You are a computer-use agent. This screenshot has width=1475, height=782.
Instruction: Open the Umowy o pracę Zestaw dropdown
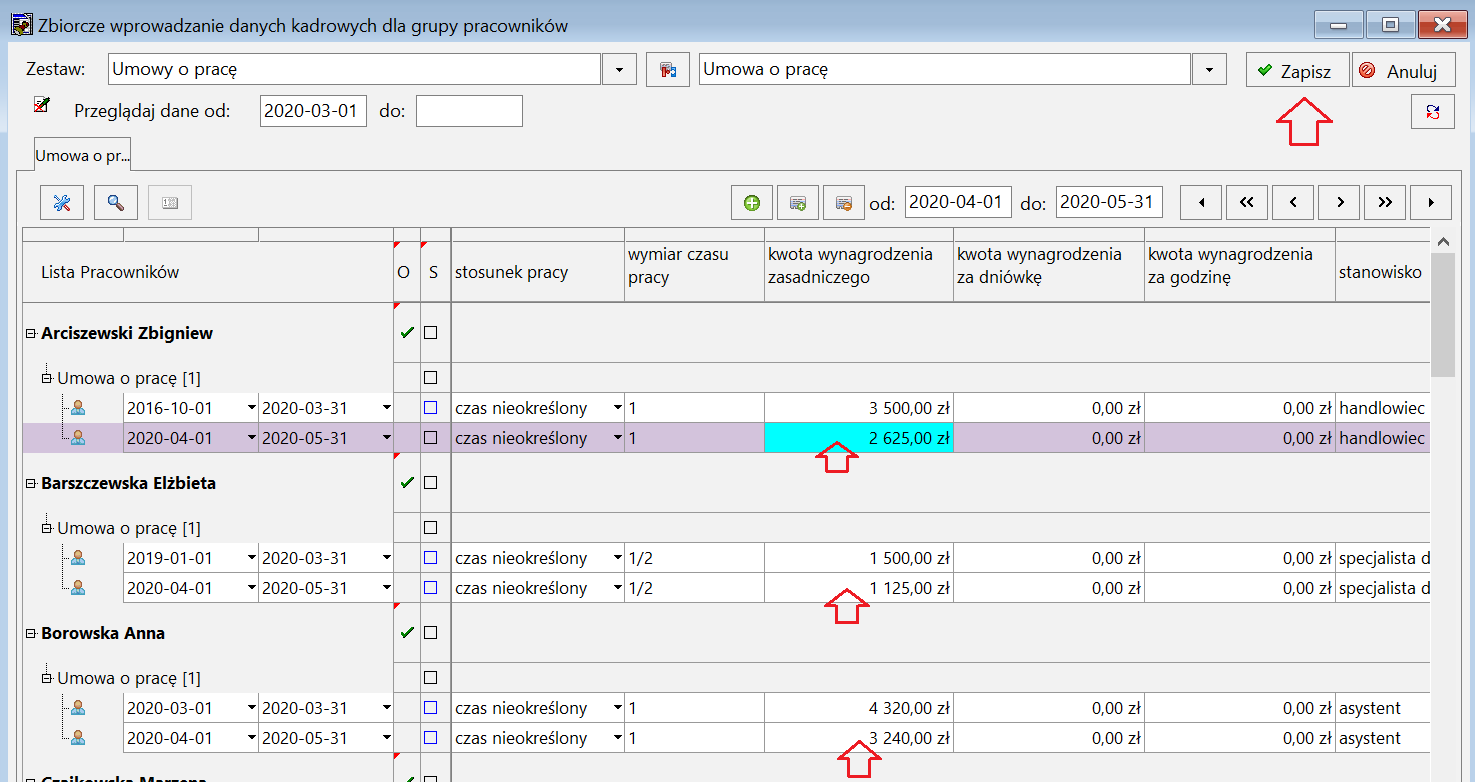click(x=619, y=70)
